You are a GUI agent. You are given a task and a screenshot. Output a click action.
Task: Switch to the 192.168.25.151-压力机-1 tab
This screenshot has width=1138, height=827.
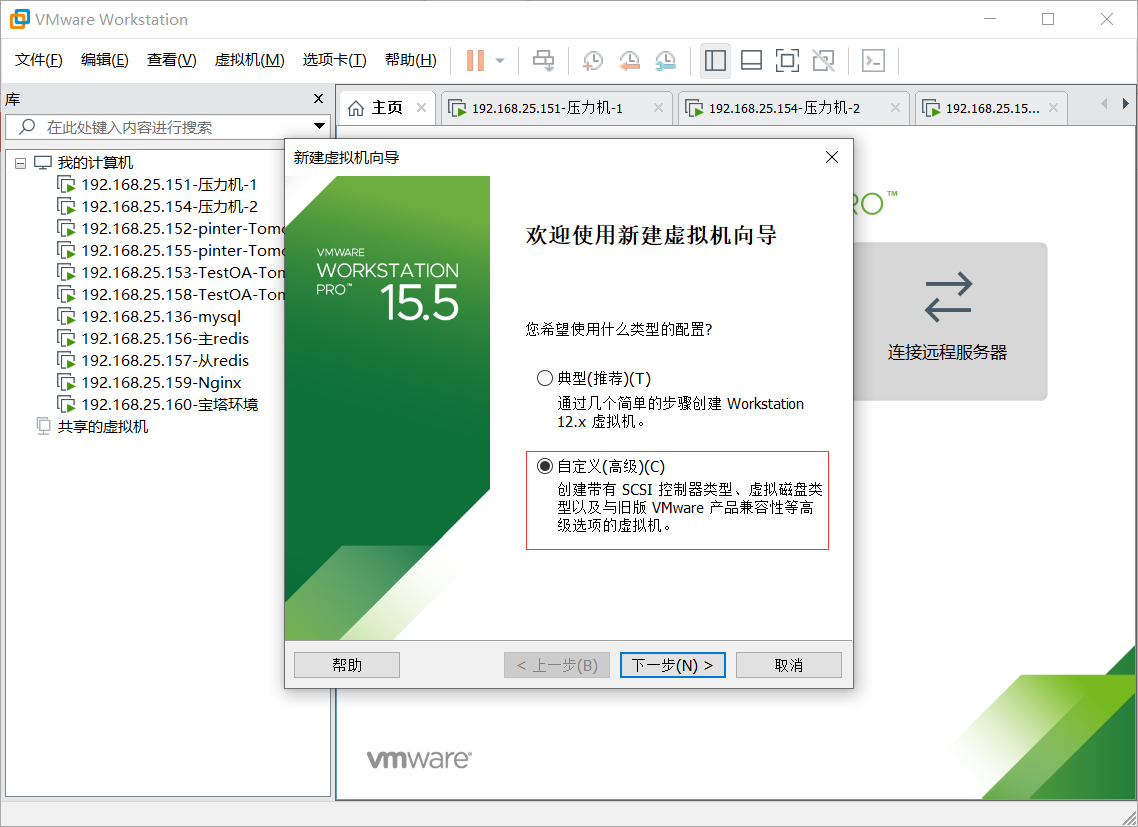tap(556, 108)
